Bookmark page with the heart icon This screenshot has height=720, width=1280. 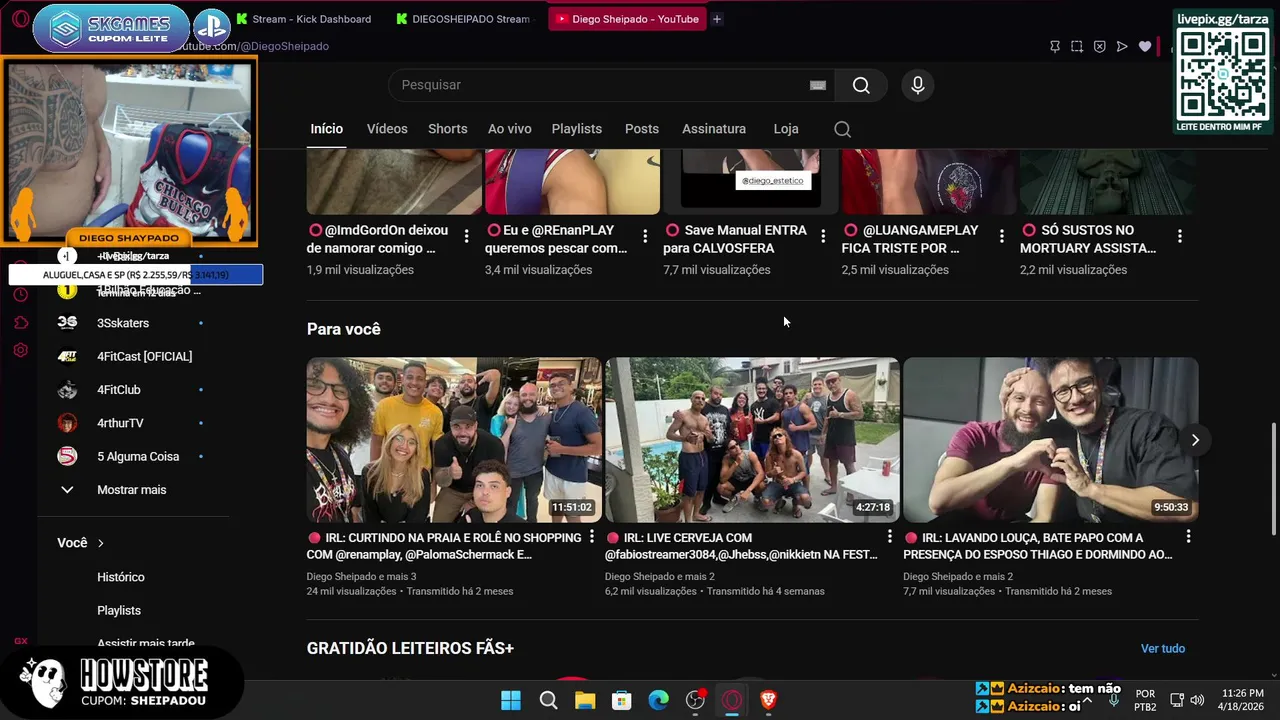pos(1145,46)
